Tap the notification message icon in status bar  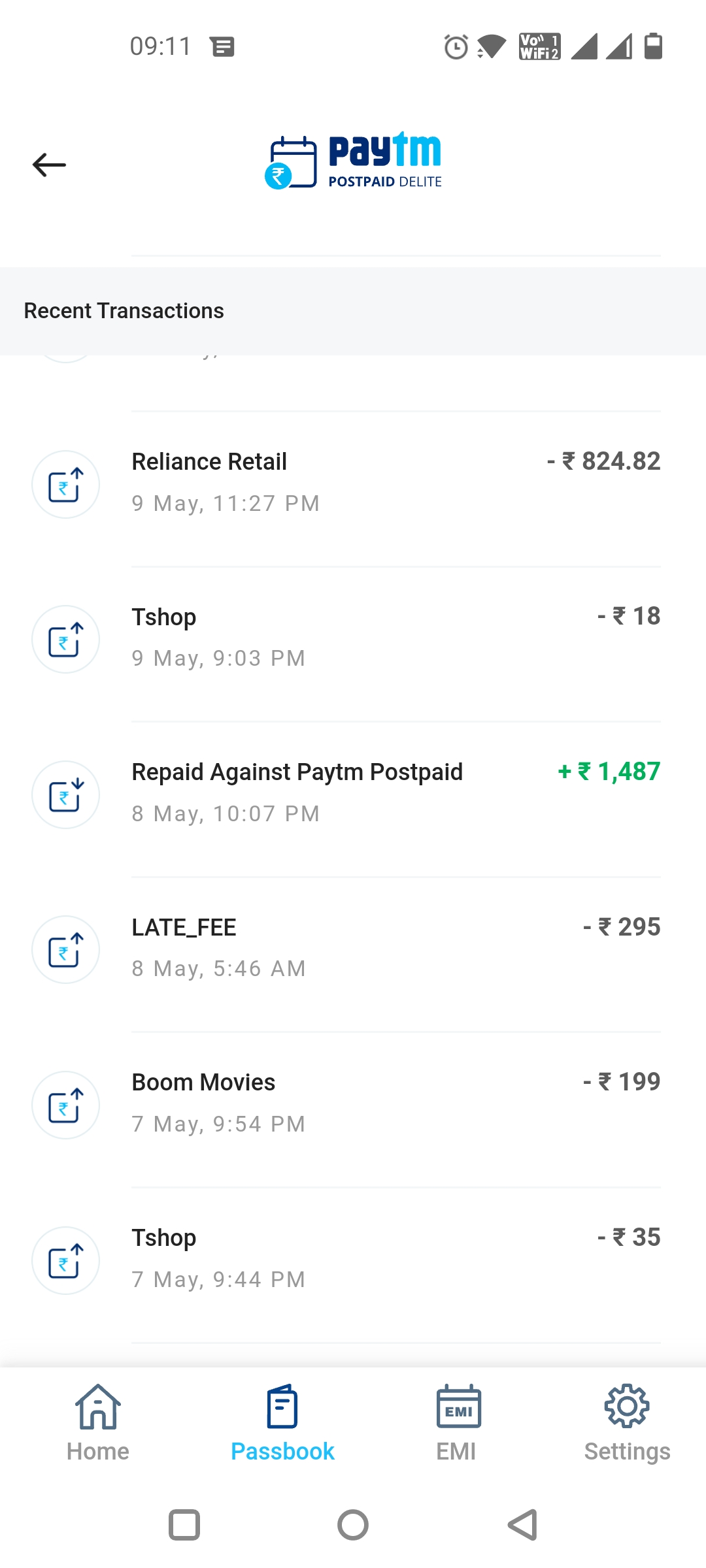[x=222, y=47]
